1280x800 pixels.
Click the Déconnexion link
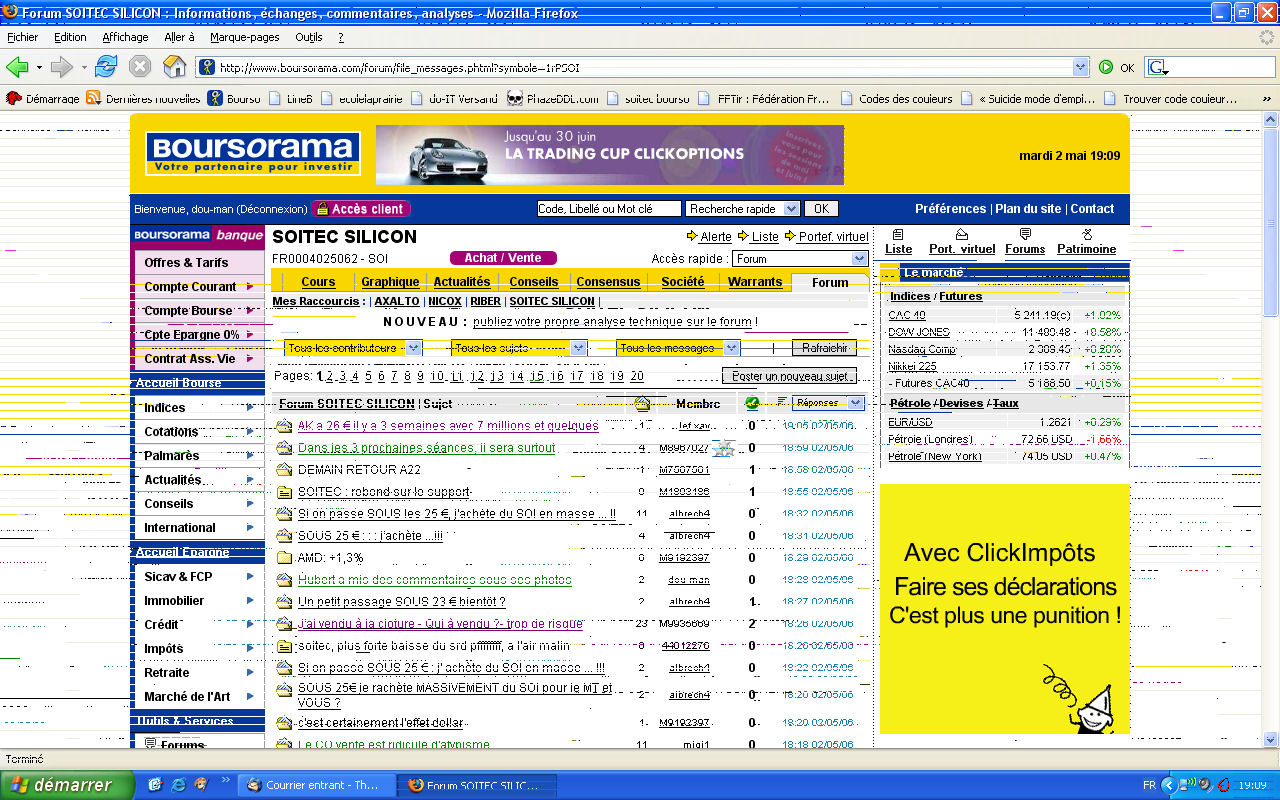(x=272, y=209)
